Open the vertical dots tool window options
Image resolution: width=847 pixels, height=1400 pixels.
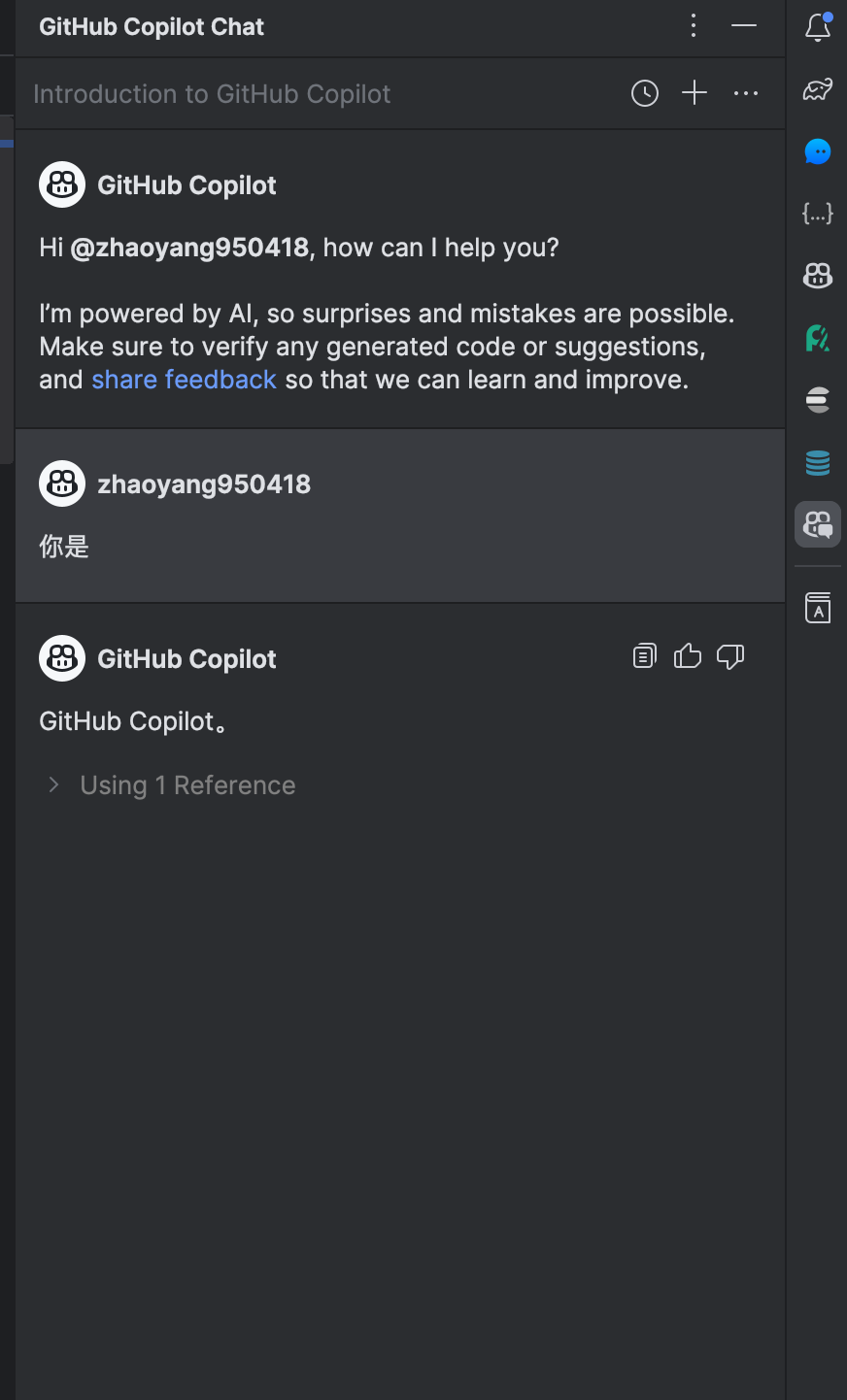694,25
